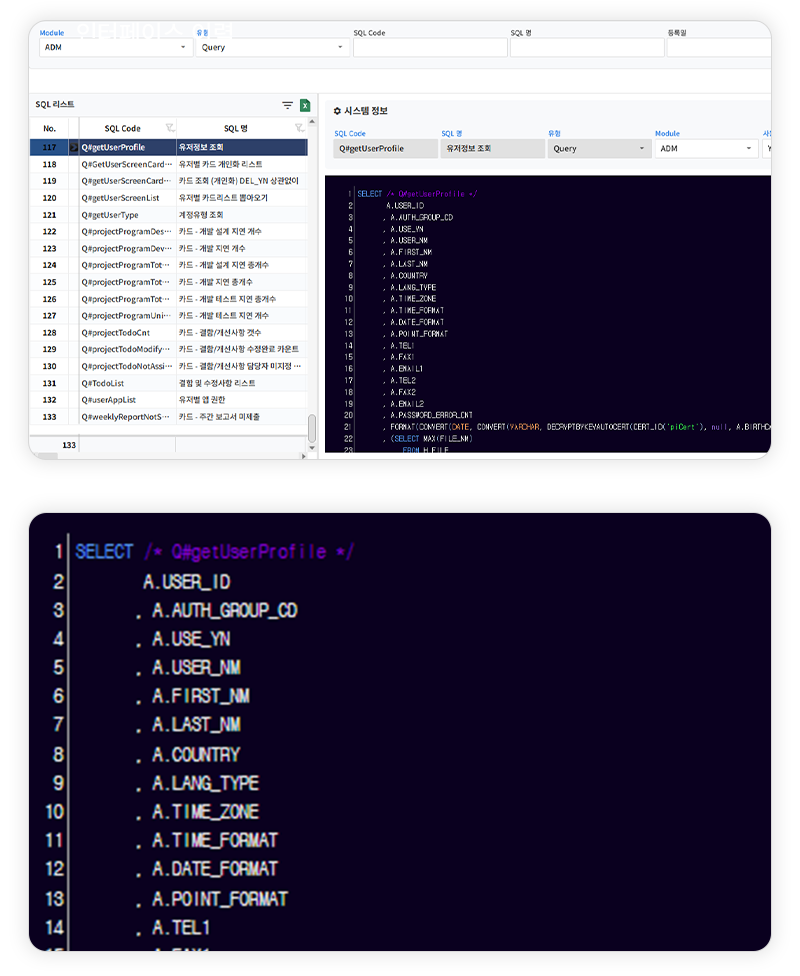Click the filter icon above the SQL list
Image resolution: width=800 pixels, height=976 pixels.
pos(287,105)
